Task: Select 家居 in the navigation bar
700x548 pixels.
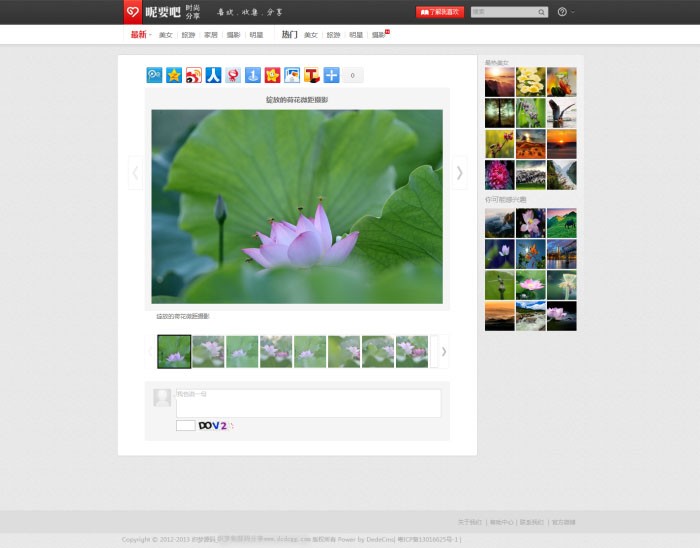Action: coord(210,35)
